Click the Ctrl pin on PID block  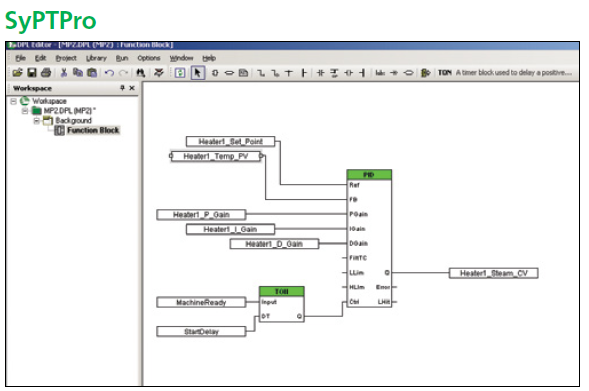click(x=354, y=302)
